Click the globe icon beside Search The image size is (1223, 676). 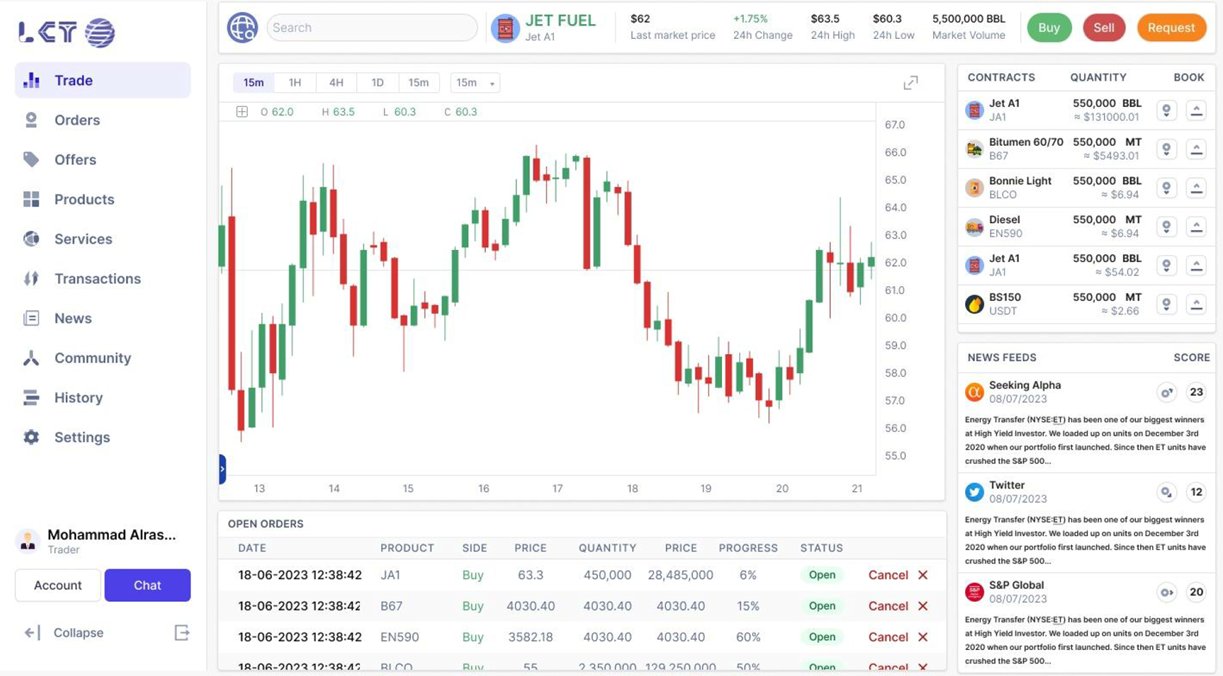[242, 28]
